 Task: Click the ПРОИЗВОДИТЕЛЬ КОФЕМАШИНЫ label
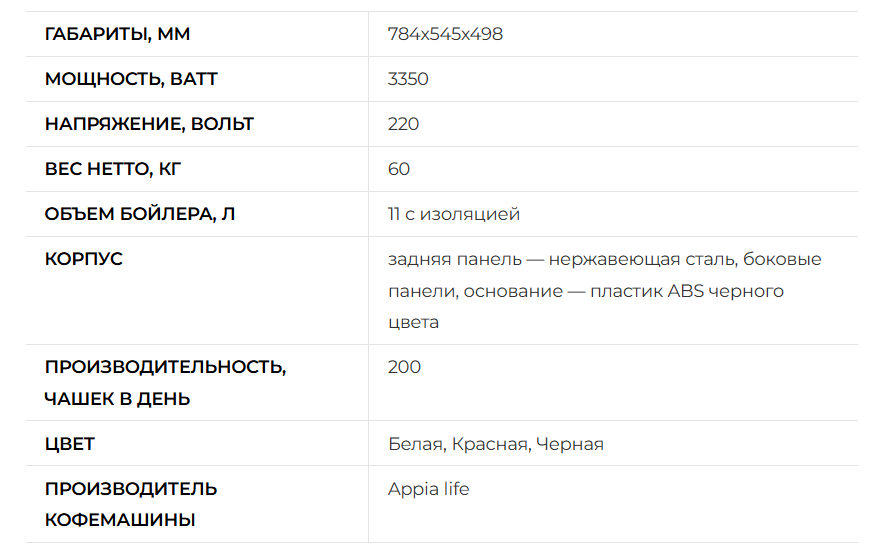coord(131,504)
